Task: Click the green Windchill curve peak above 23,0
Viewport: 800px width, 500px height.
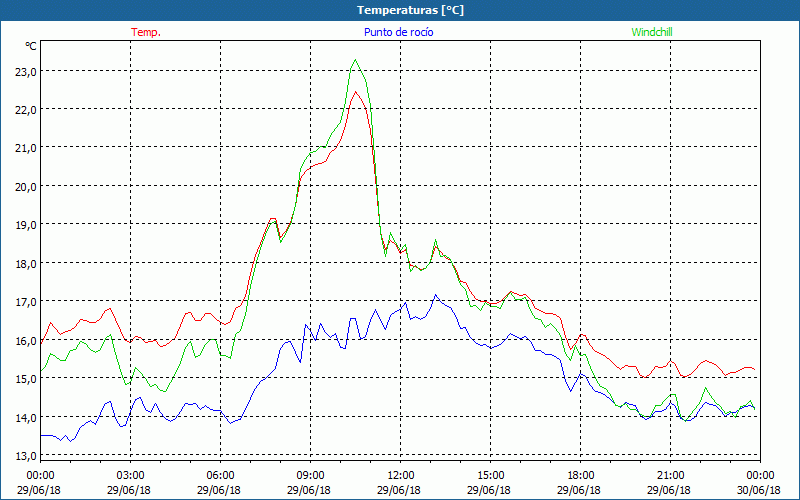Action: click(356, 60)
